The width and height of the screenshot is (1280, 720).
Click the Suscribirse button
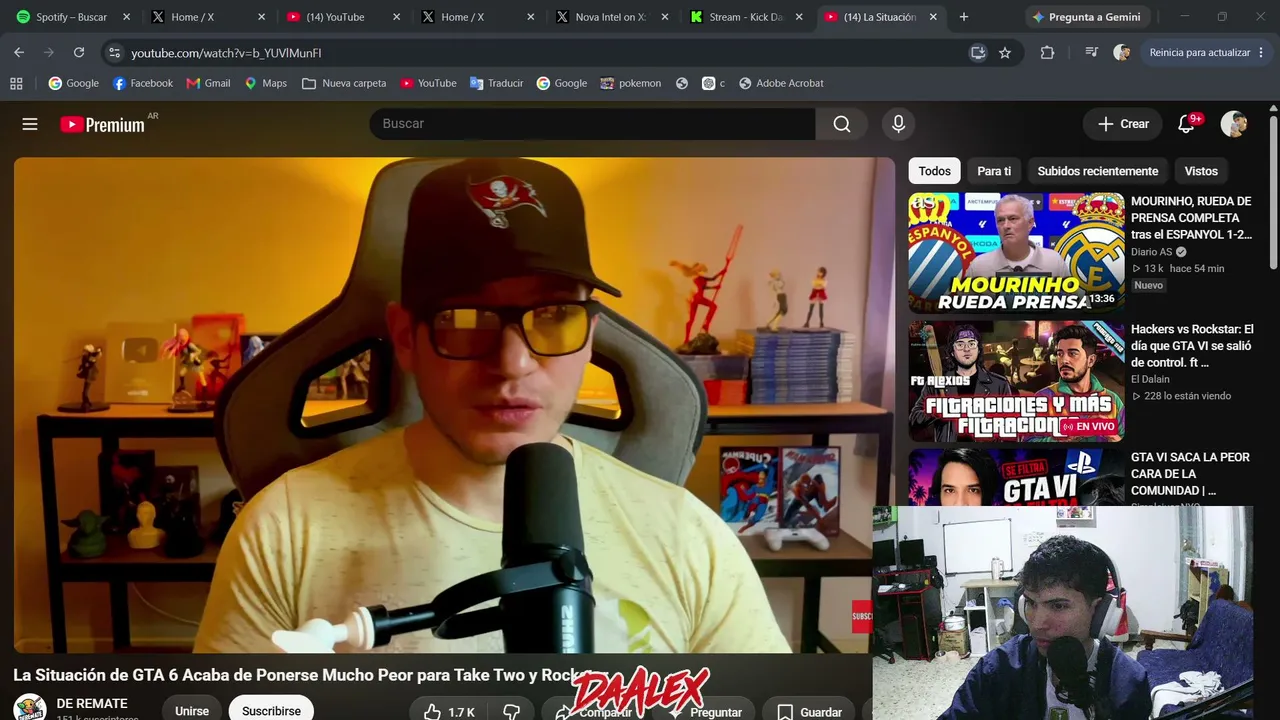click(x=271, y=708)
